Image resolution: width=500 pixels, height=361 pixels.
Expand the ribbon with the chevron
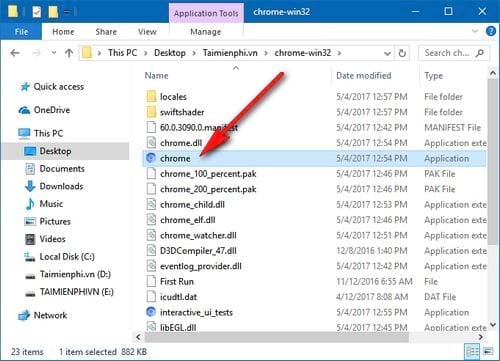click(475, 31)
